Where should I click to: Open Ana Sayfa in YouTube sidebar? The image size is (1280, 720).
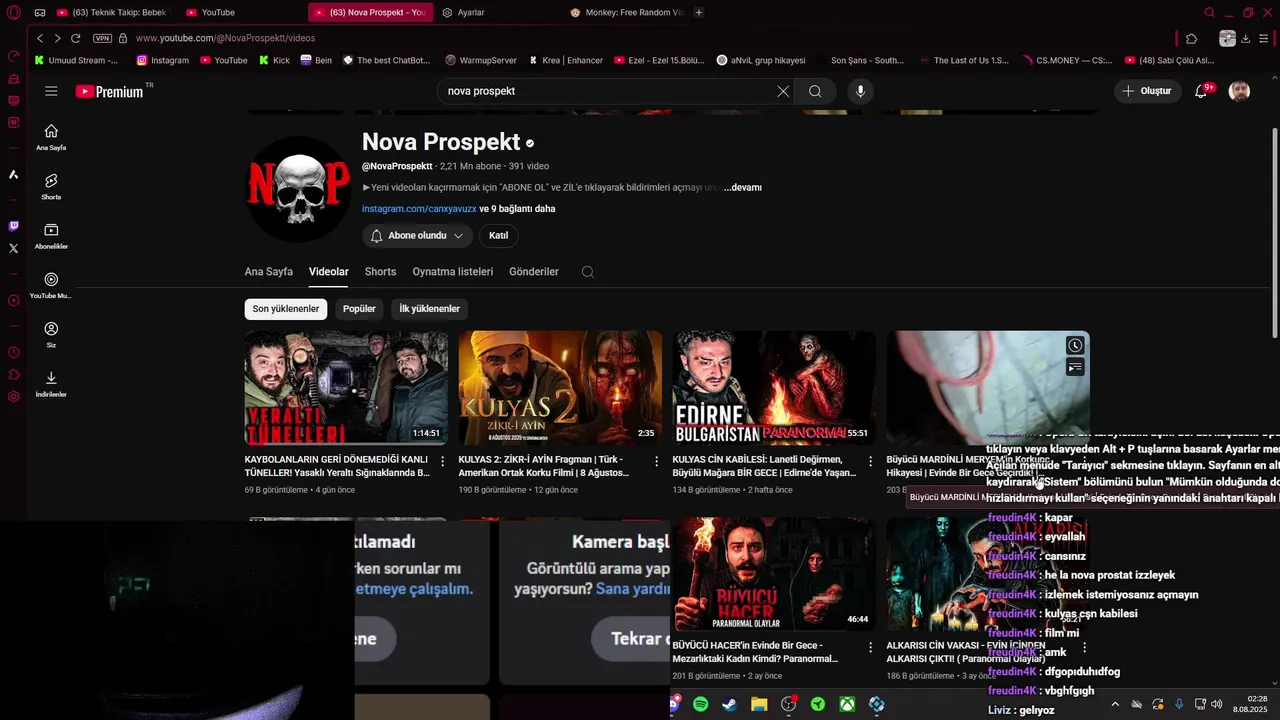coord(51,137)
